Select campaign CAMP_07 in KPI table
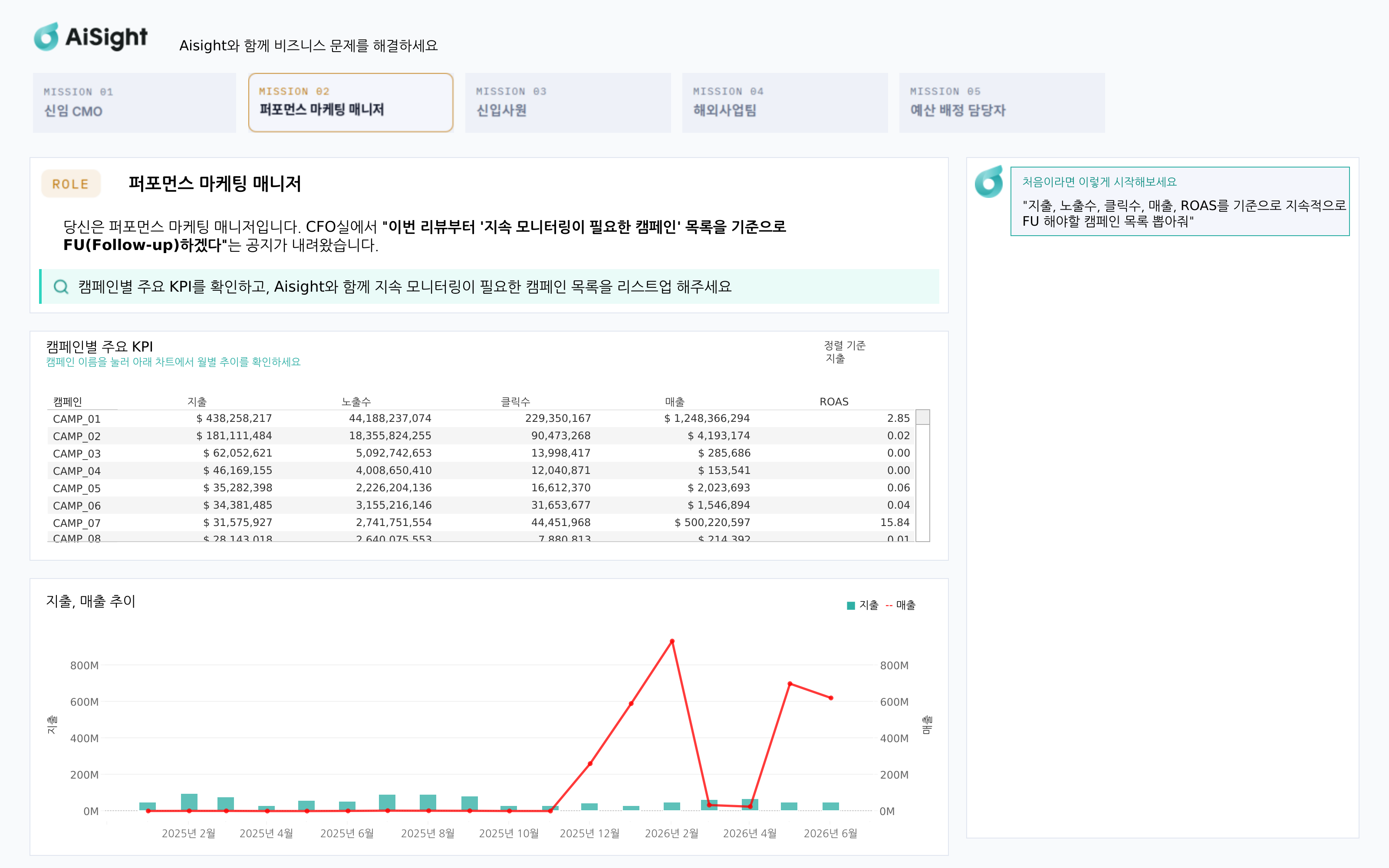This screenshot has width=1389, height=868. point(77,523)
